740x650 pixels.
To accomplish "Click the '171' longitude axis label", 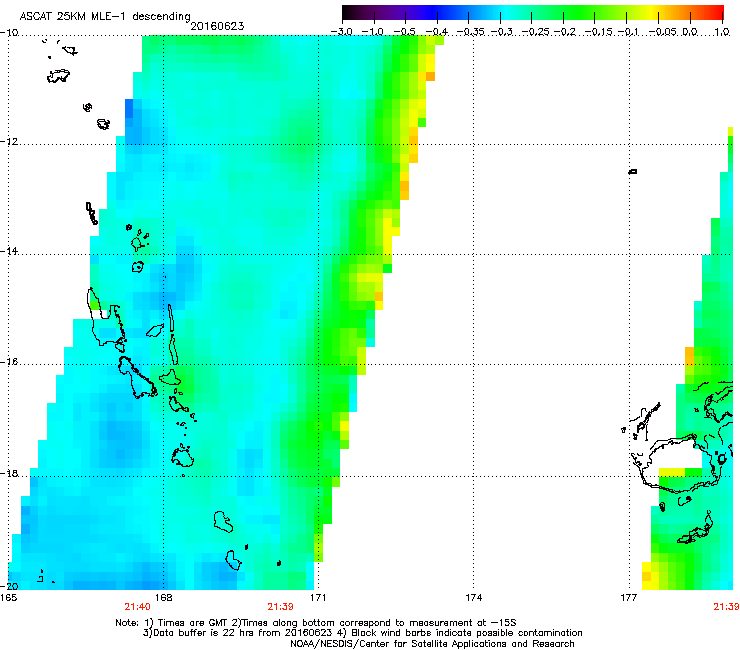I will 318,598.
